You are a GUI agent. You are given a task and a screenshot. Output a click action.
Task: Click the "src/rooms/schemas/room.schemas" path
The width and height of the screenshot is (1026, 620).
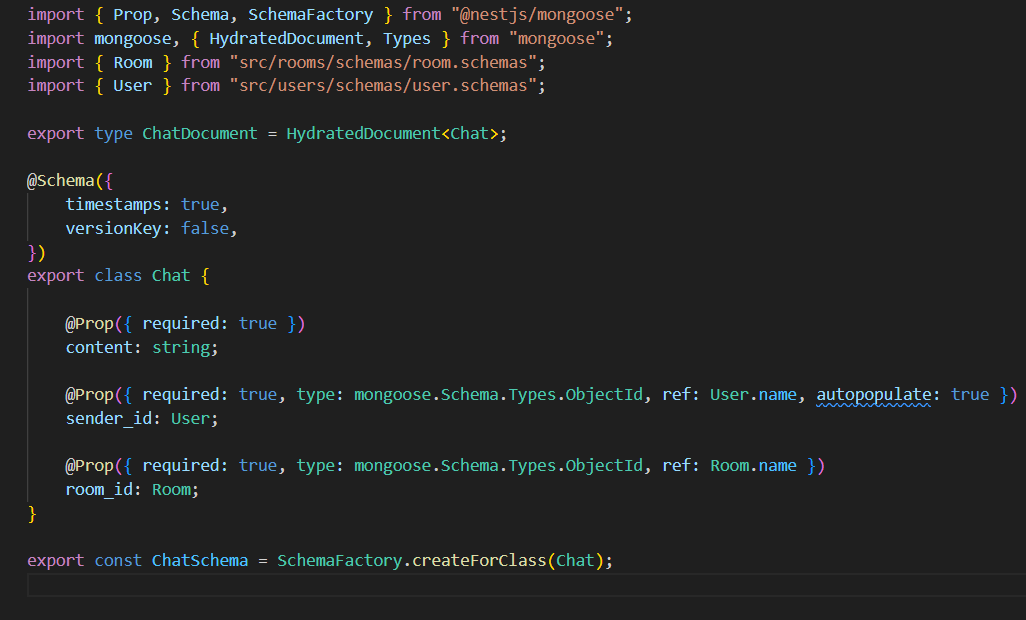383,62
